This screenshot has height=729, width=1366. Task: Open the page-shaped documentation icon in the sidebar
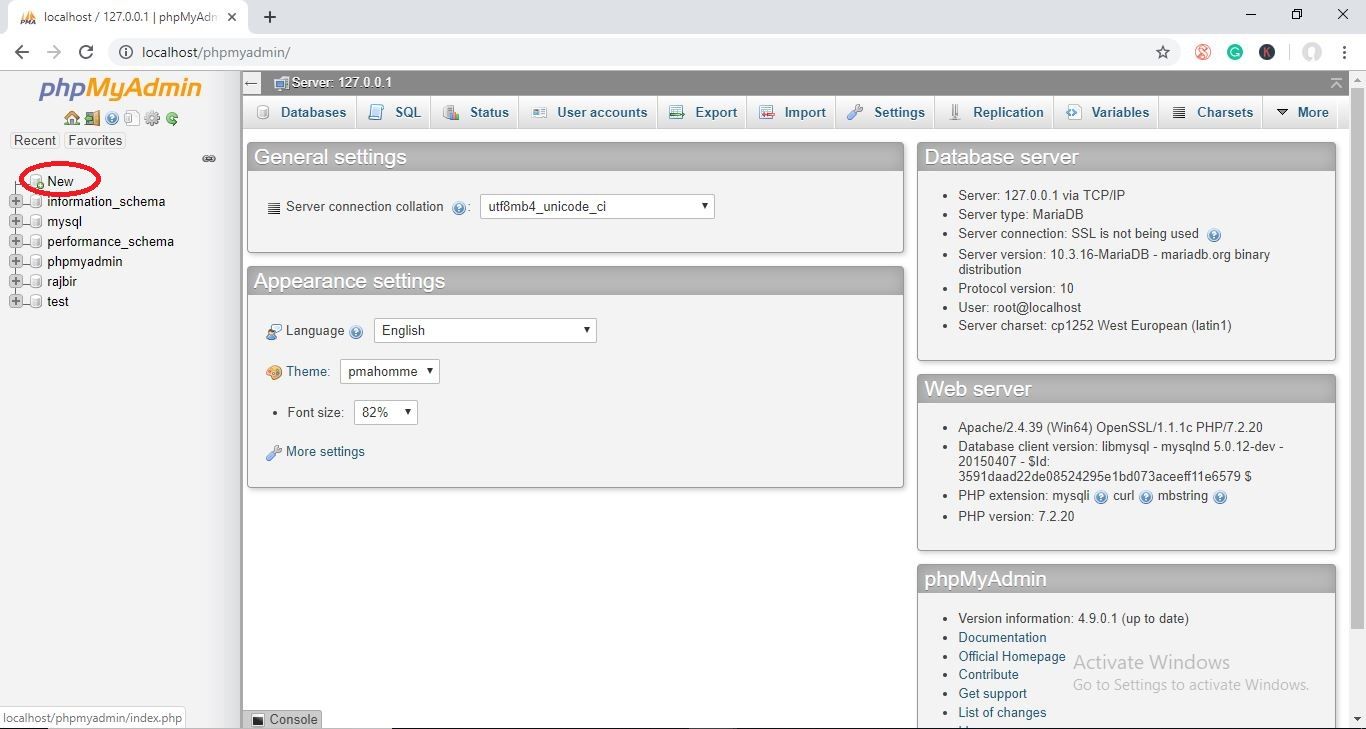131,118
